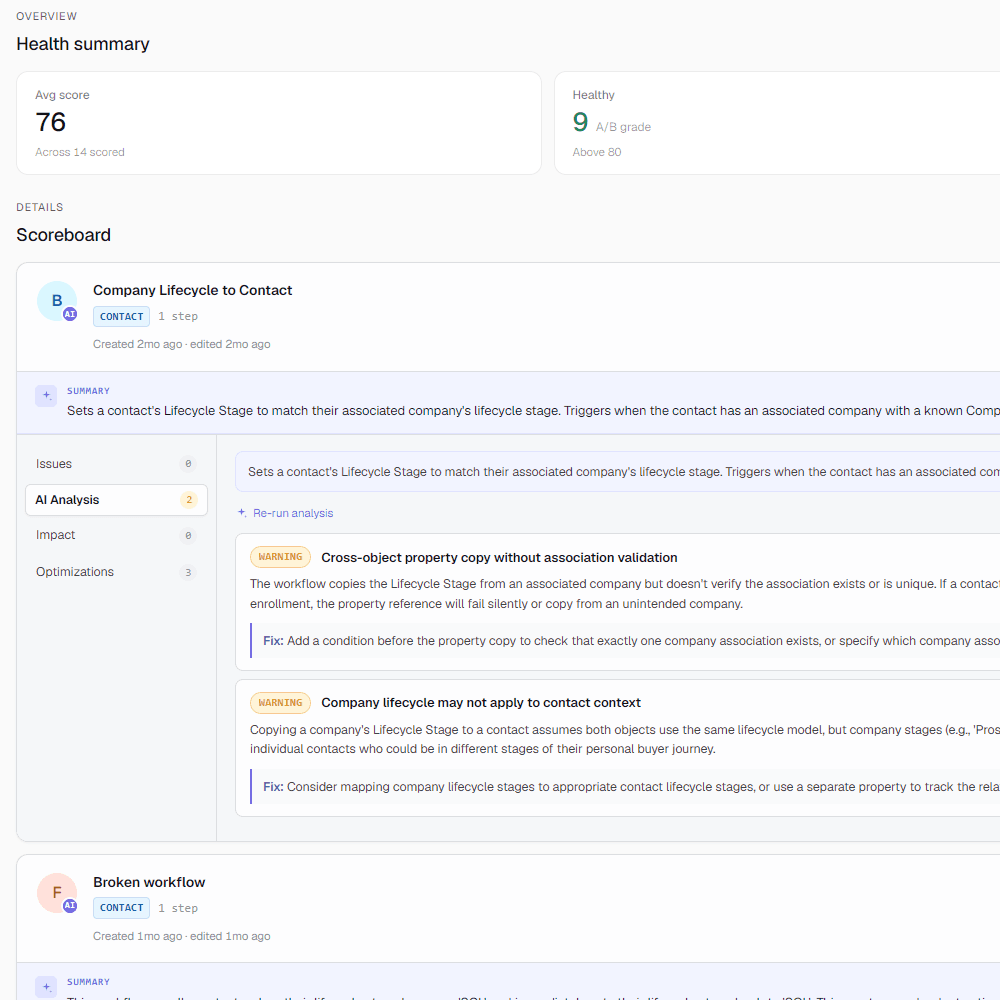Click Re-run analysis link
The height and width of the screenshot is (1000, 1000).
286,513
